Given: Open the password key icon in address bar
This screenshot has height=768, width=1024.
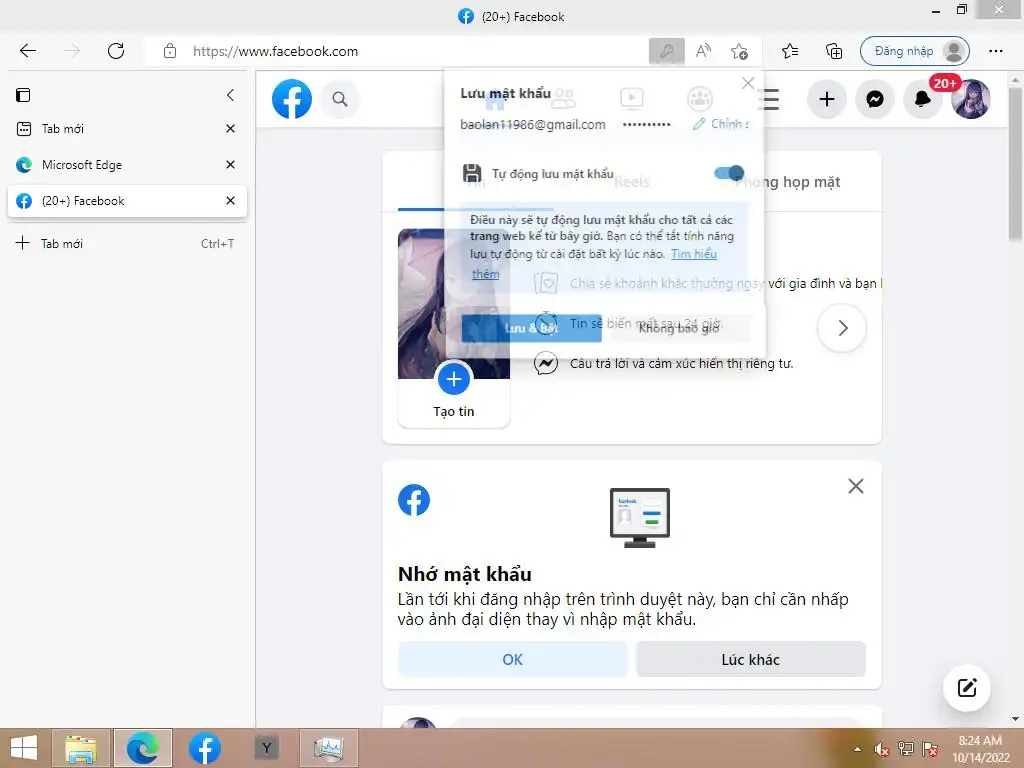Looking at the screenshot, I should click(x=667, y=51).
